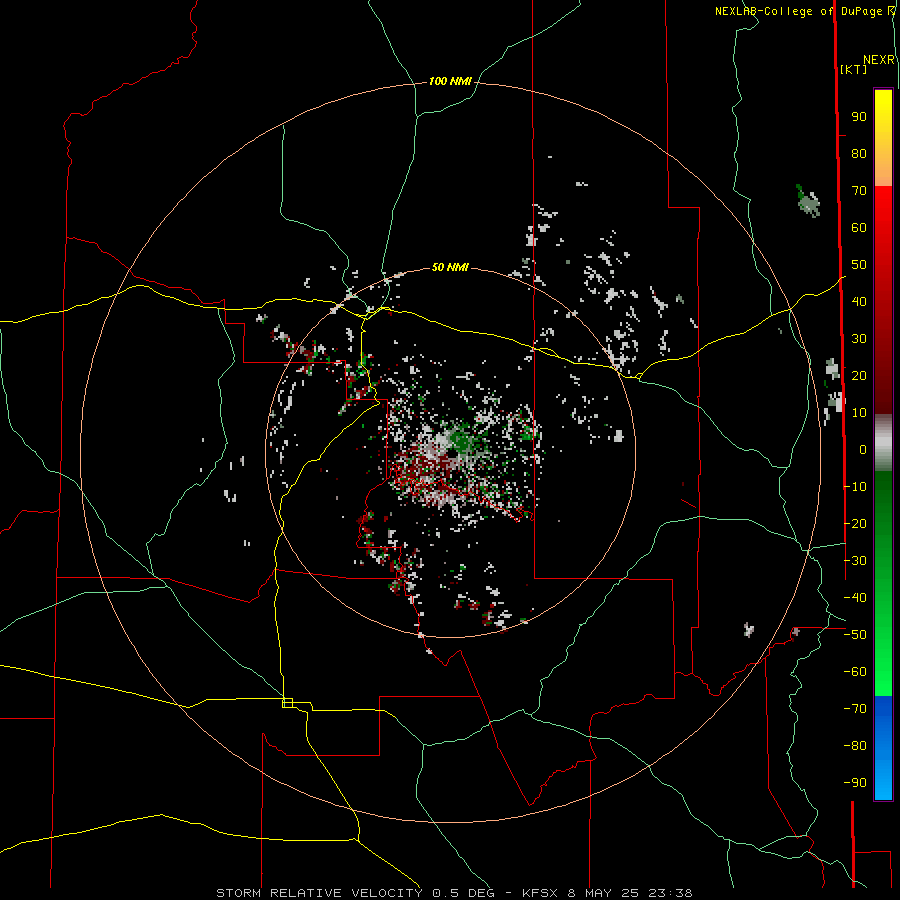
Task: Click the Storm Relative Velocity caption at bottom
Action: tap(454, 893)
